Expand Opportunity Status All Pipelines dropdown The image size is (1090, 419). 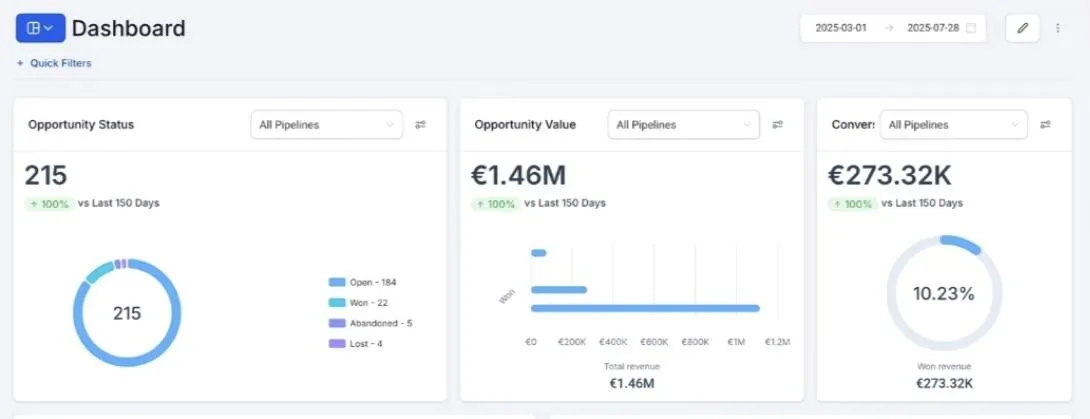pyautogui.click(x=326, y=125)
